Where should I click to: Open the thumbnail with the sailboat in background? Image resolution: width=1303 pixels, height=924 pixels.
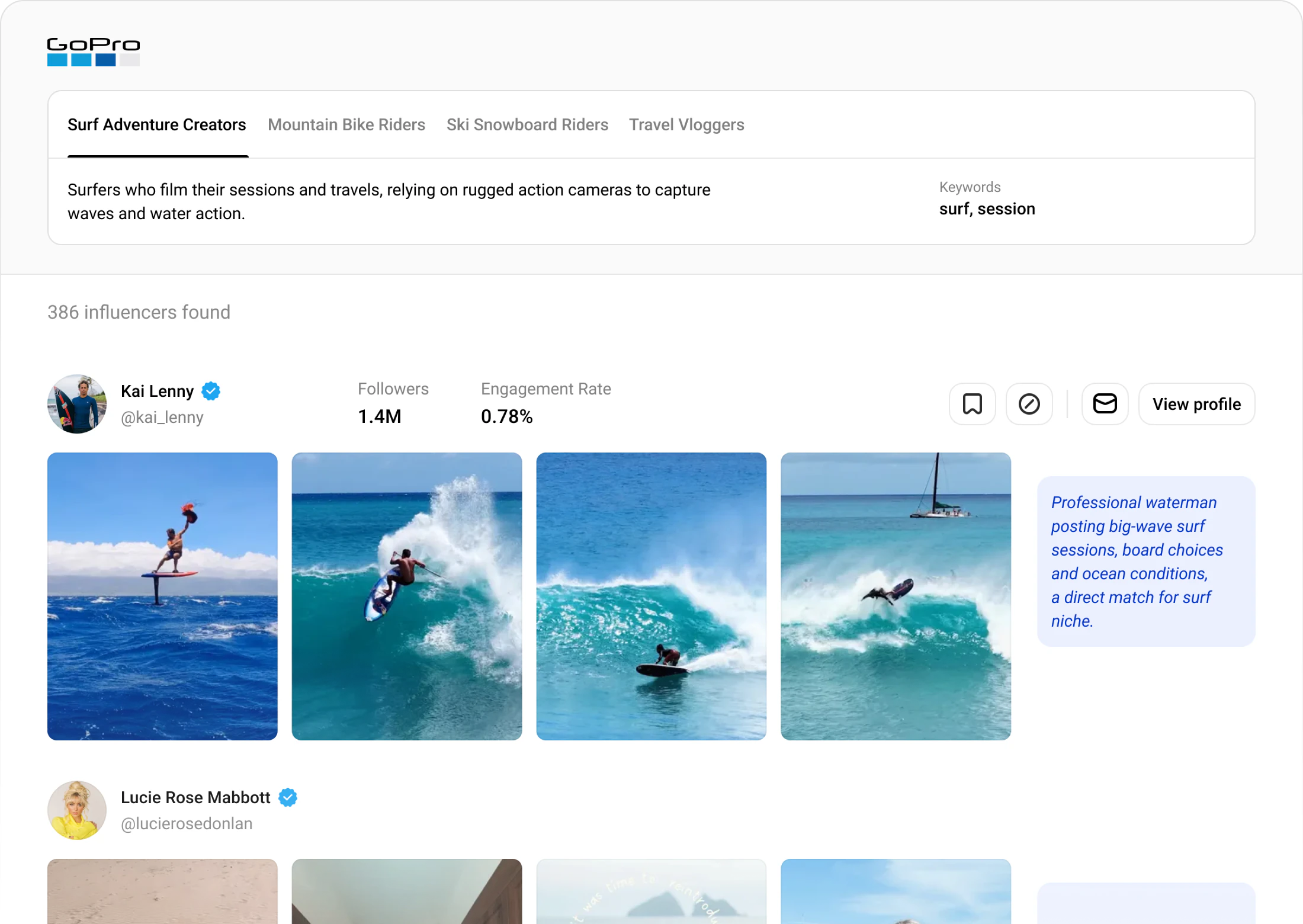coord(896,596)
